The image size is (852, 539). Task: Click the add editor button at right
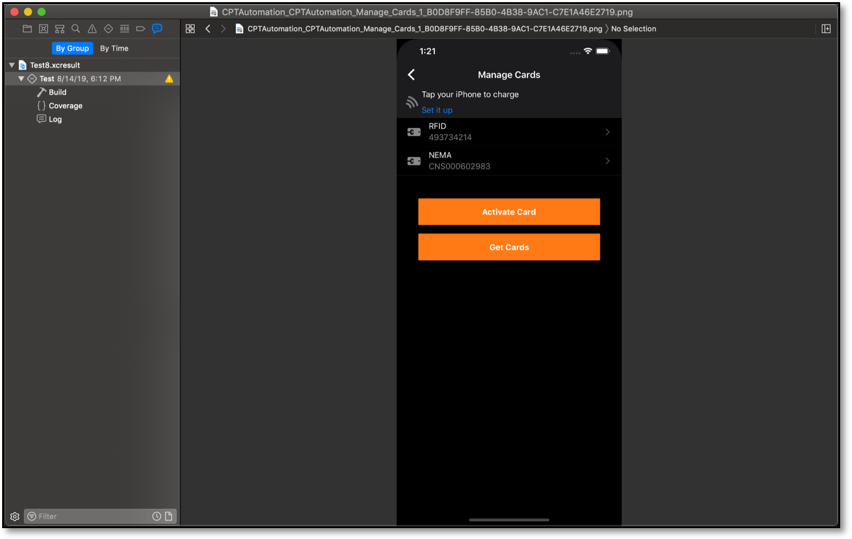click(x=826, y=29)
